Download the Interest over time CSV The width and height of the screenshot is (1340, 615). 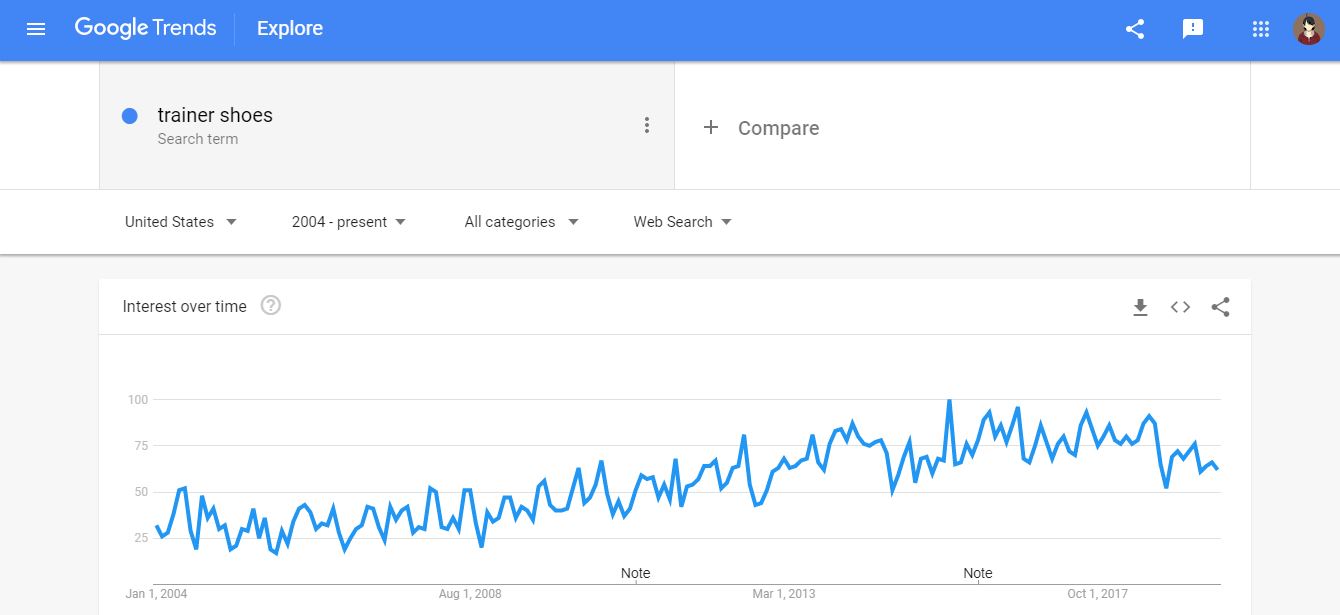(x=1140, y=307)
